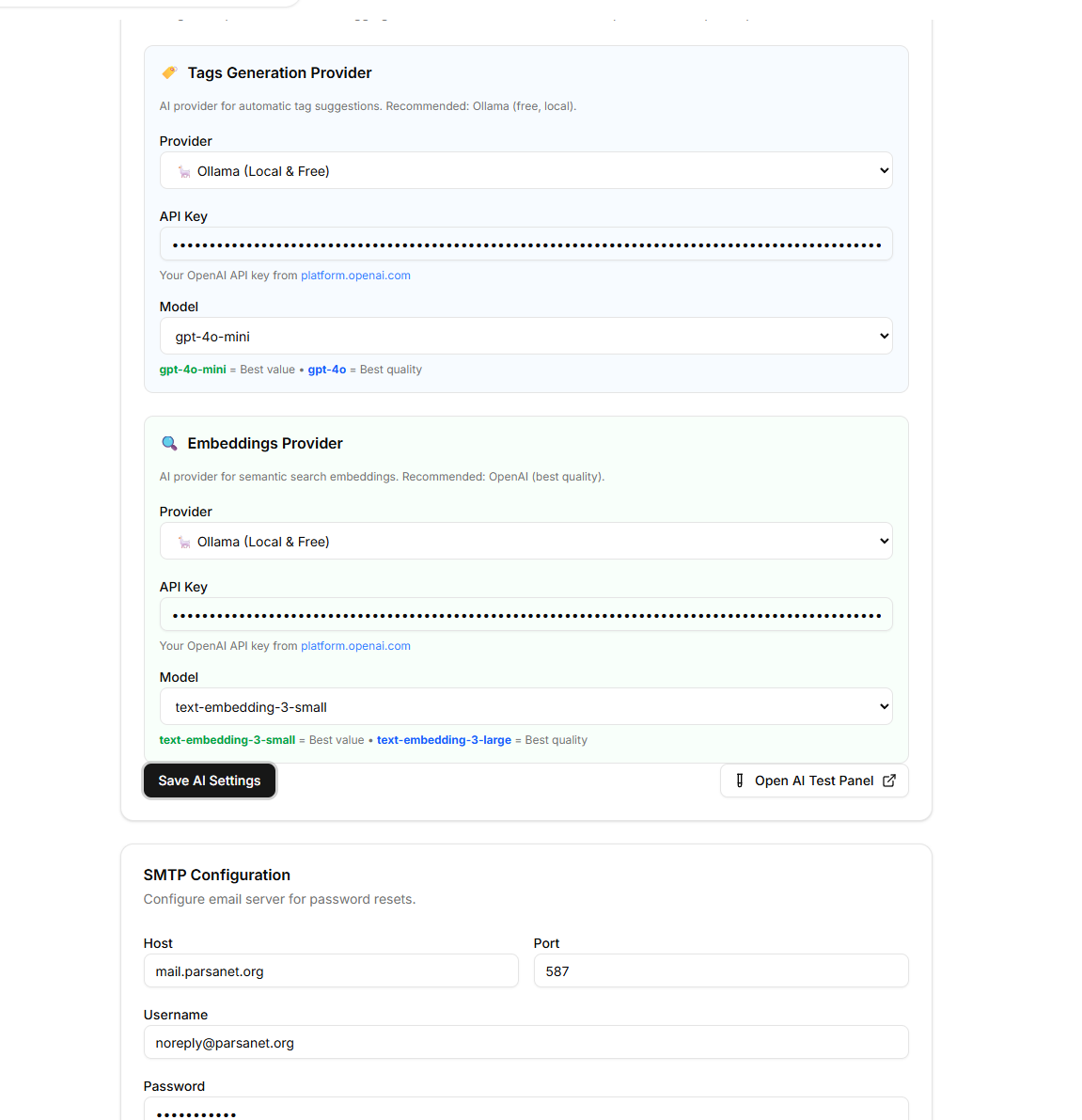Follow the platform.openai.com link under Embeddings API Key
The height and width of the screenshot is (1120, 1082).
pyautogui.click(x=355, y=646)
